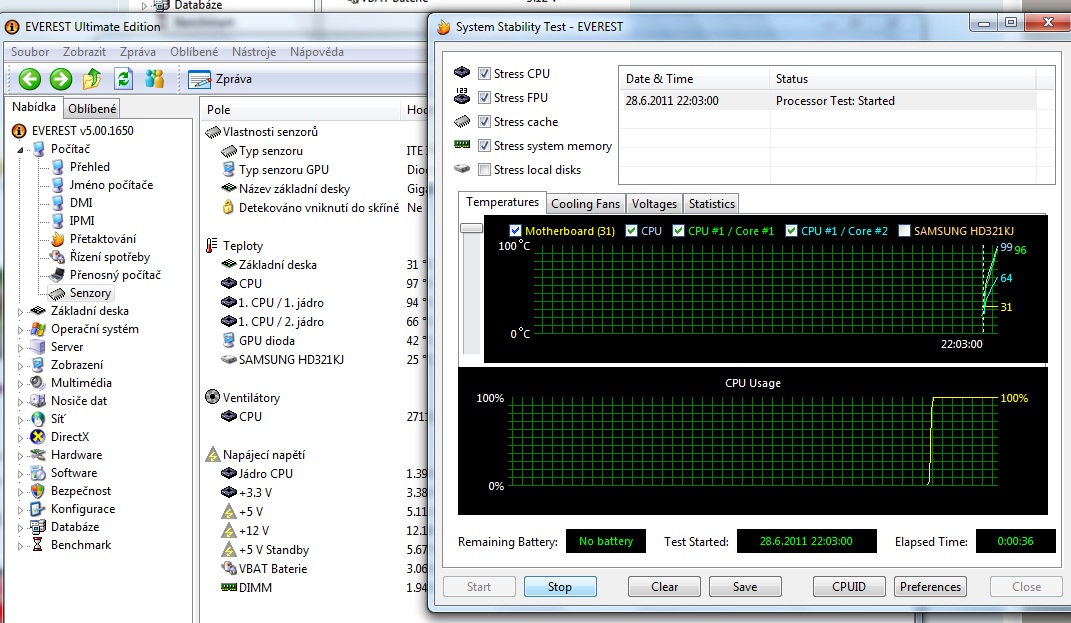
Task: Click the Date & Time column header
Action: (x=694, y=79)
